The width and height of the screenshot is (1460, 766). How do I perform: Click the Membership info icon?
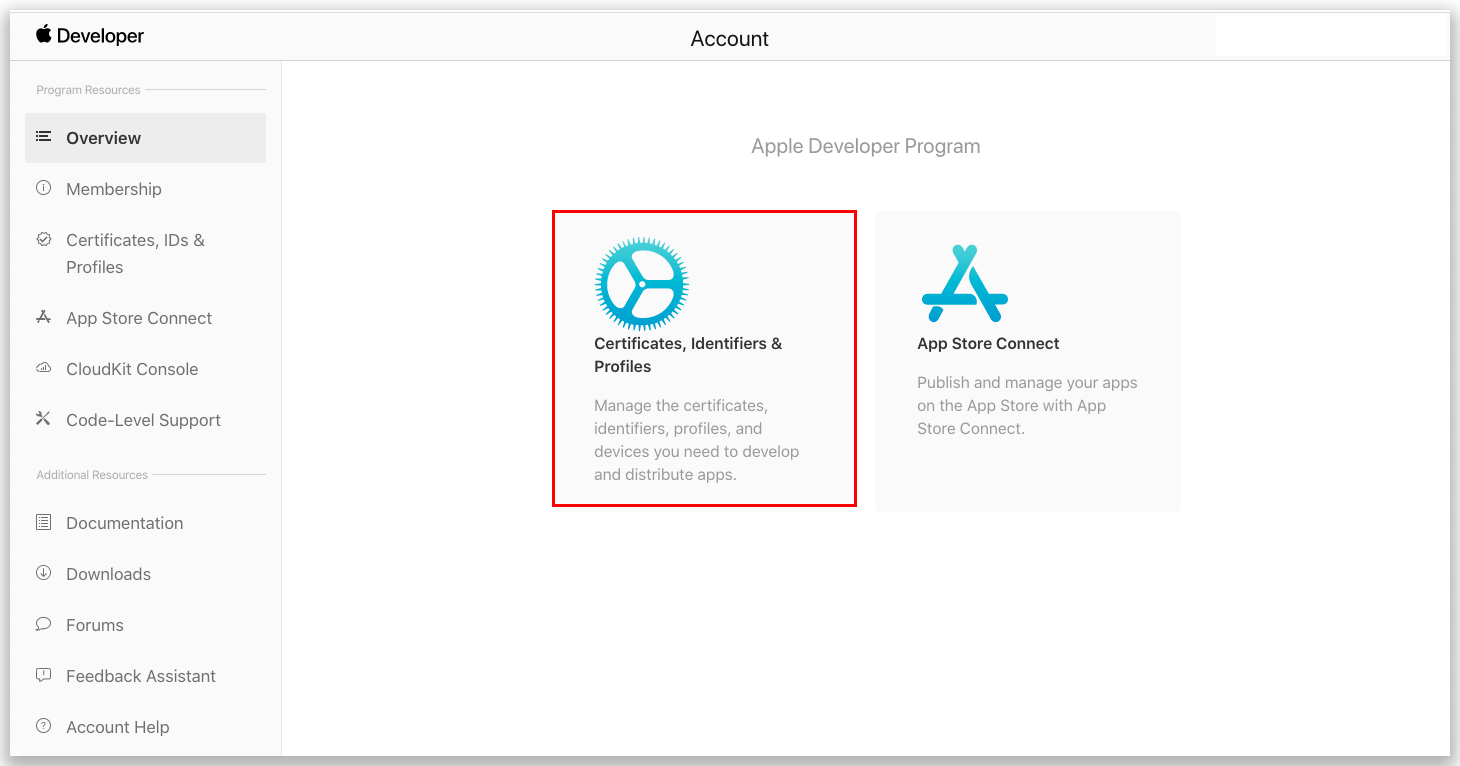43,188
